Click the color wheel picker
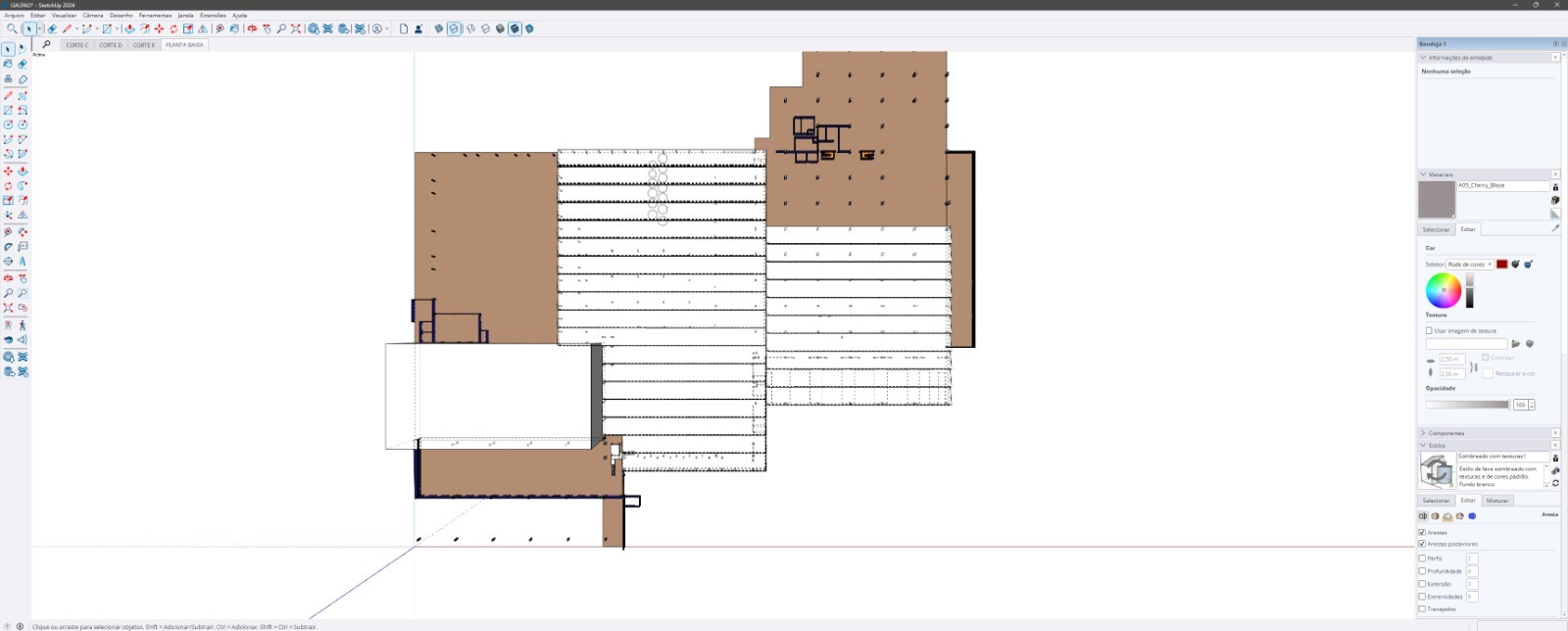1568x631 pixels. click(x=1443, y=290)
